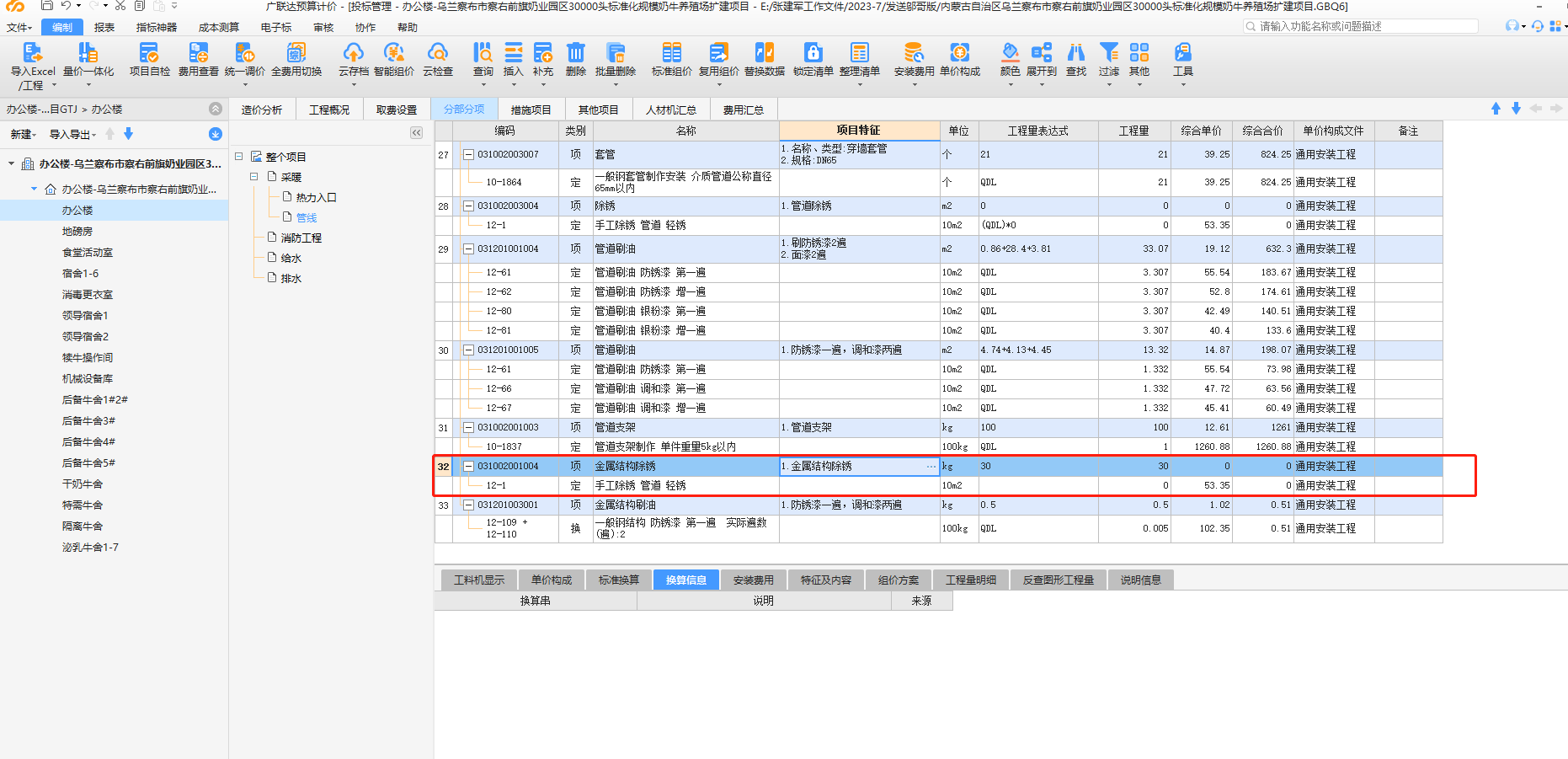This screenshot has width=1568, height=759.
Task: Collapse the 采暖 tree node
Action: [253, 176]
